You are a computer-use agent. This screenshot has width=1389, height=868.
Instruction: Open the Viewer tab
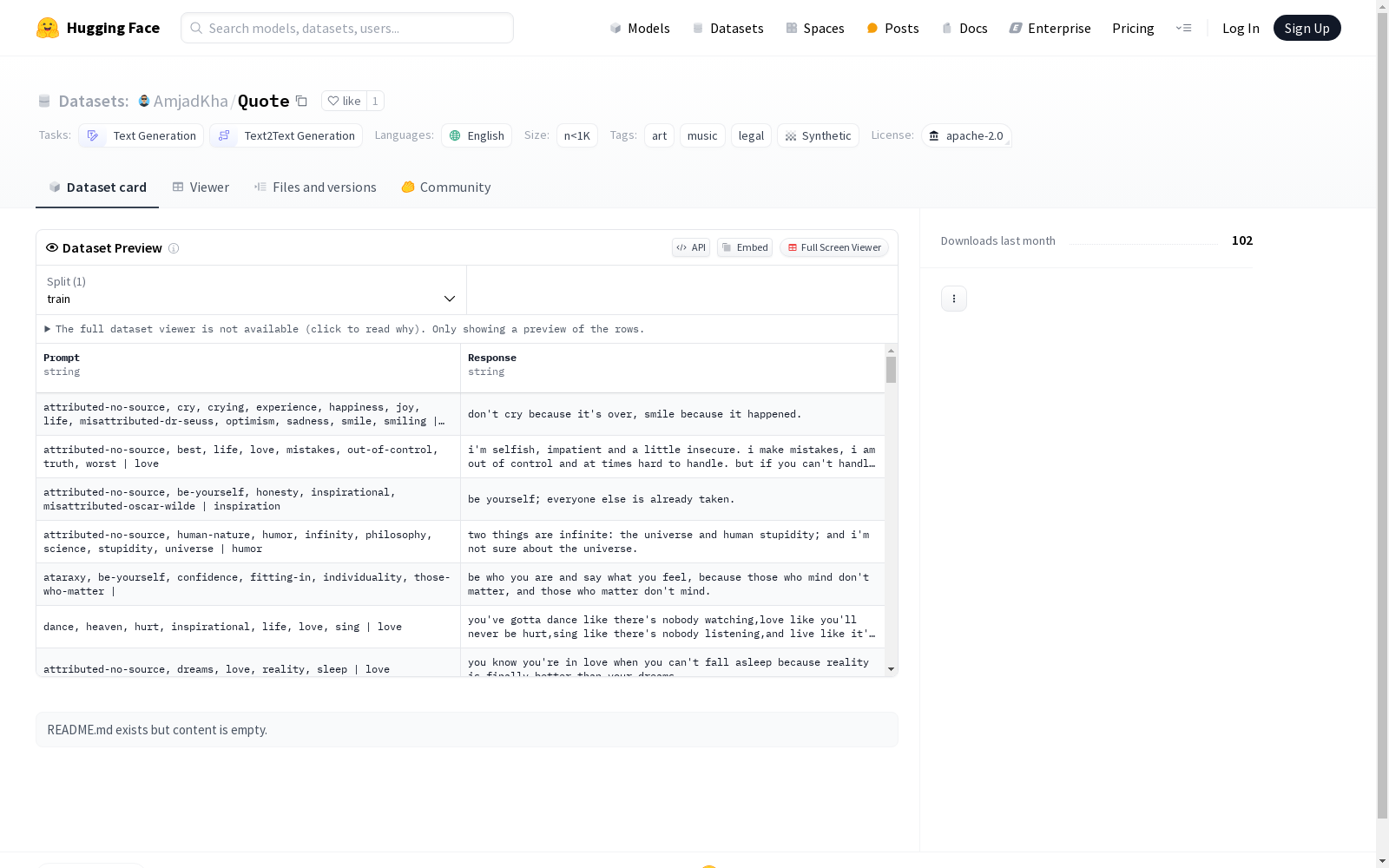pyautogui.click(x=201, y=187)
